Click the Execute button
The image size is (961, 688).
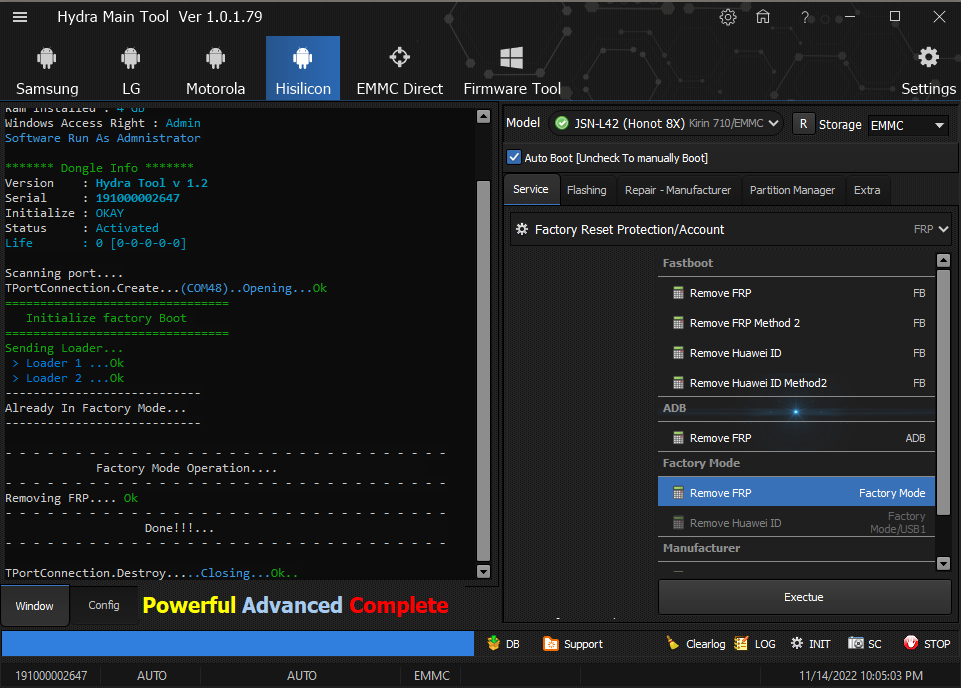pyautogui.click(x=804, y=597)
